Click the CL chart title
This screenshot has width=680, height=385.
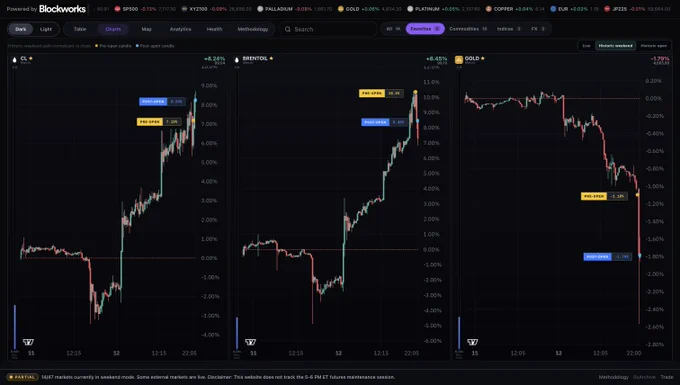tap(23, 58)
